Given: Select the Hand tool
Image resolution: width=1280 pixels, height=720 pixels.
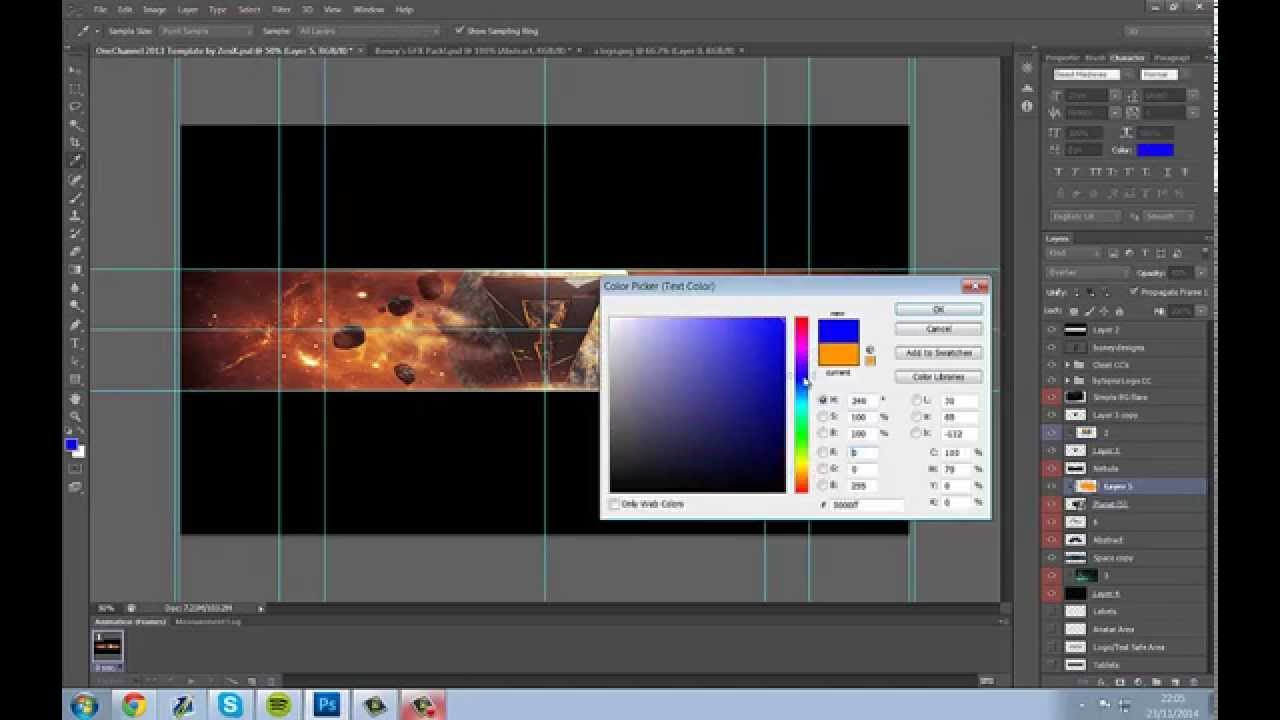Looking at the screenshot, I should tap(75, 399).
